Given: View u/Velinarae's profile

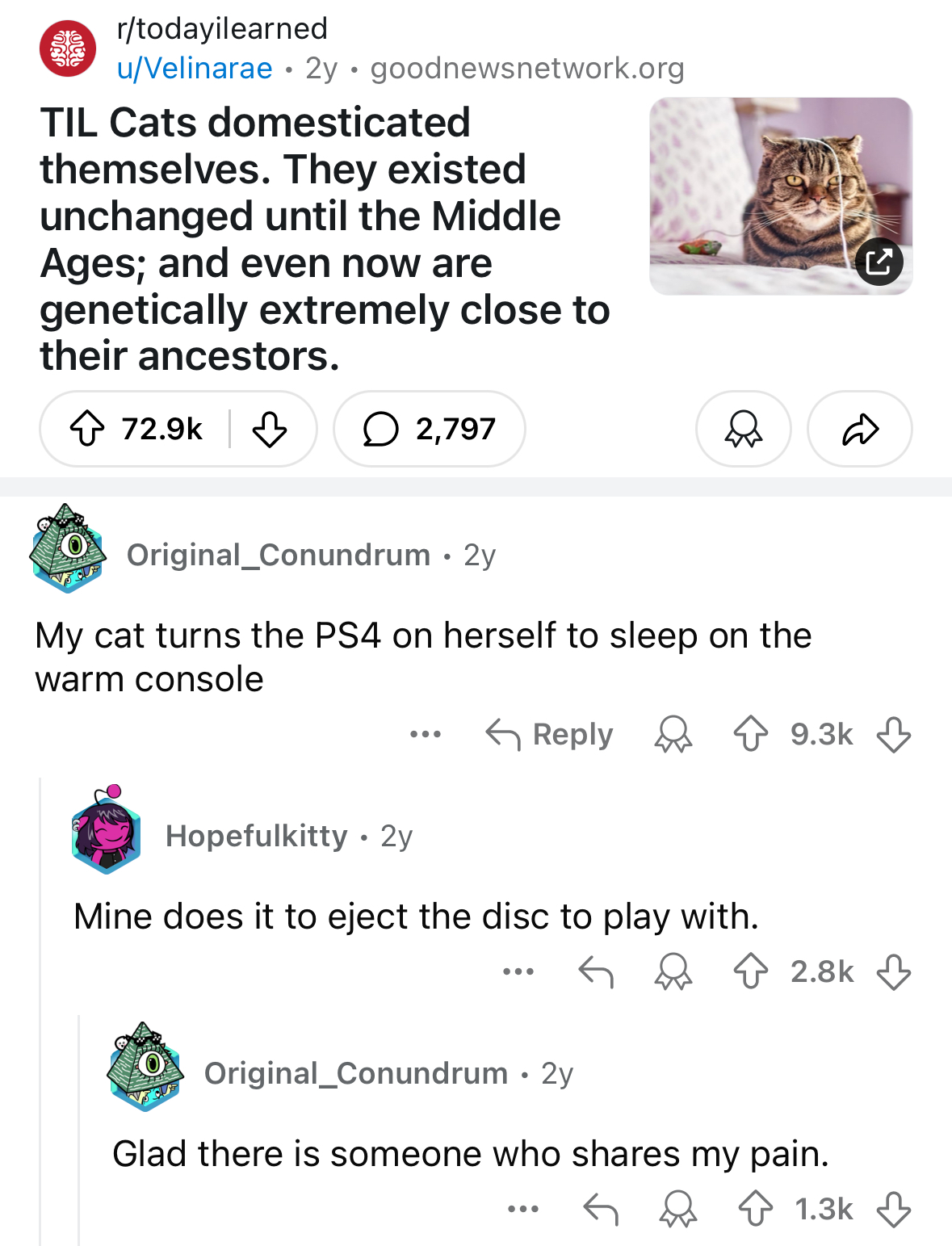Looking at the screenshot, I should point(195,69).
